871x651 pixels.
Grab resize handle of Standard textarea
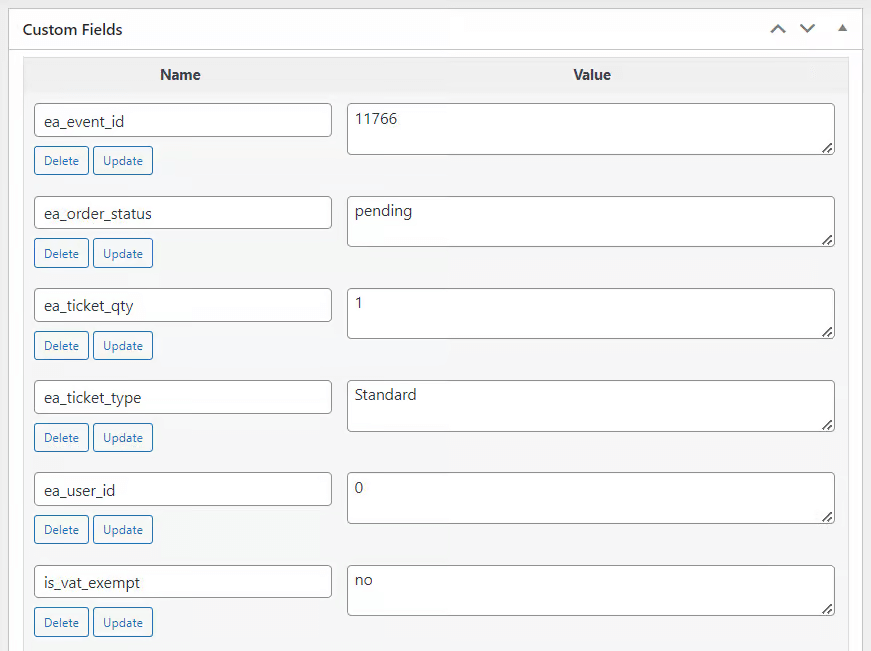(x=827, y=425)
